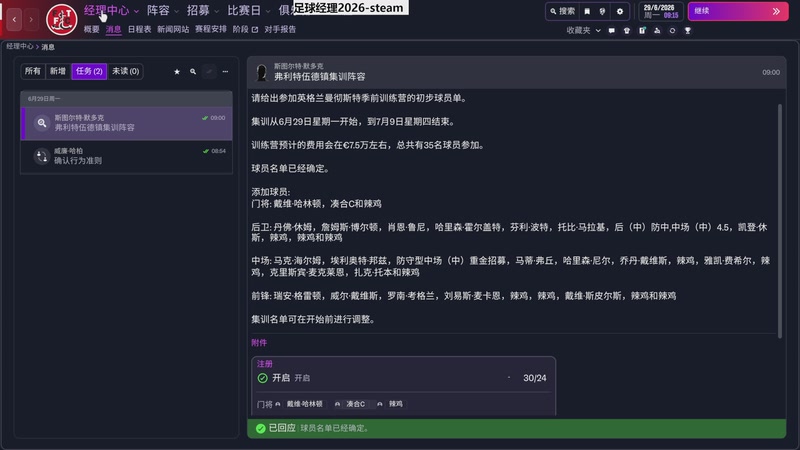Switch to the 消息 tab
The width and height of the screenshot is (800, 450).
(x=113, y=30)
